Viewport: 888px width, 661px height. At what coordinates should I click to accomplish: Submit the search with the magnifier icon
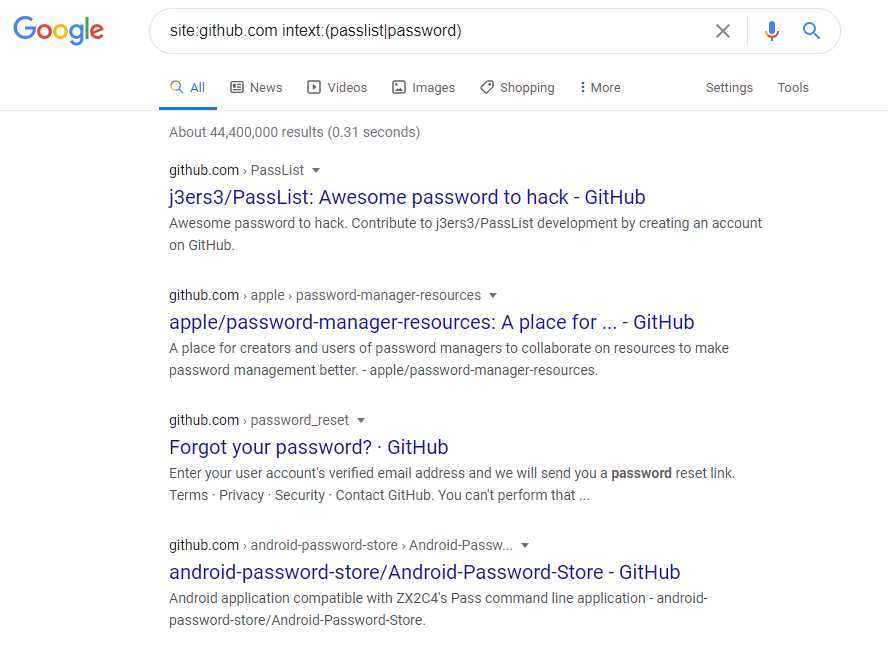click(811, 31)
